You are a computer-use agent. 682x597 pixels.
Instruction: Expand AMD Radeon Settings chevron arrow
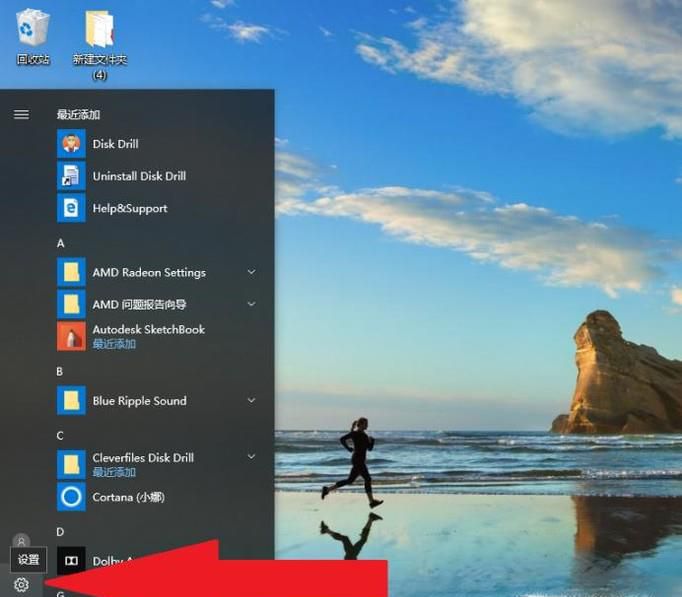251,272
